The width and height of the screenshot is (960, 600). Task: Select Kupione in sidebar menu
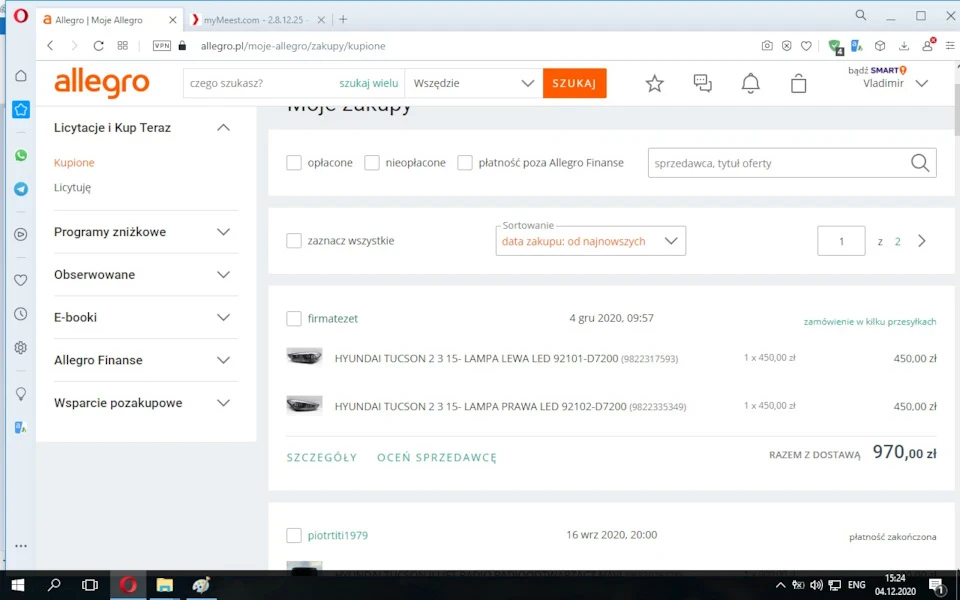(x=74, y=163)
